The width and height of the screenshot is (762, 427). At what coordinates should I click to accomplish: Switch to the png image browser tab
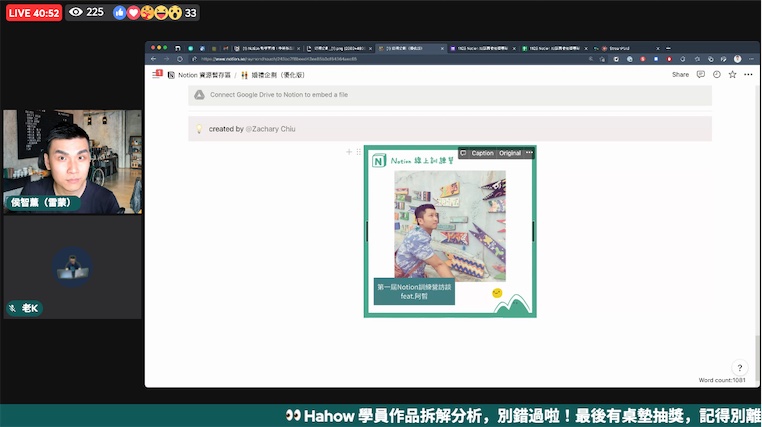339,49
